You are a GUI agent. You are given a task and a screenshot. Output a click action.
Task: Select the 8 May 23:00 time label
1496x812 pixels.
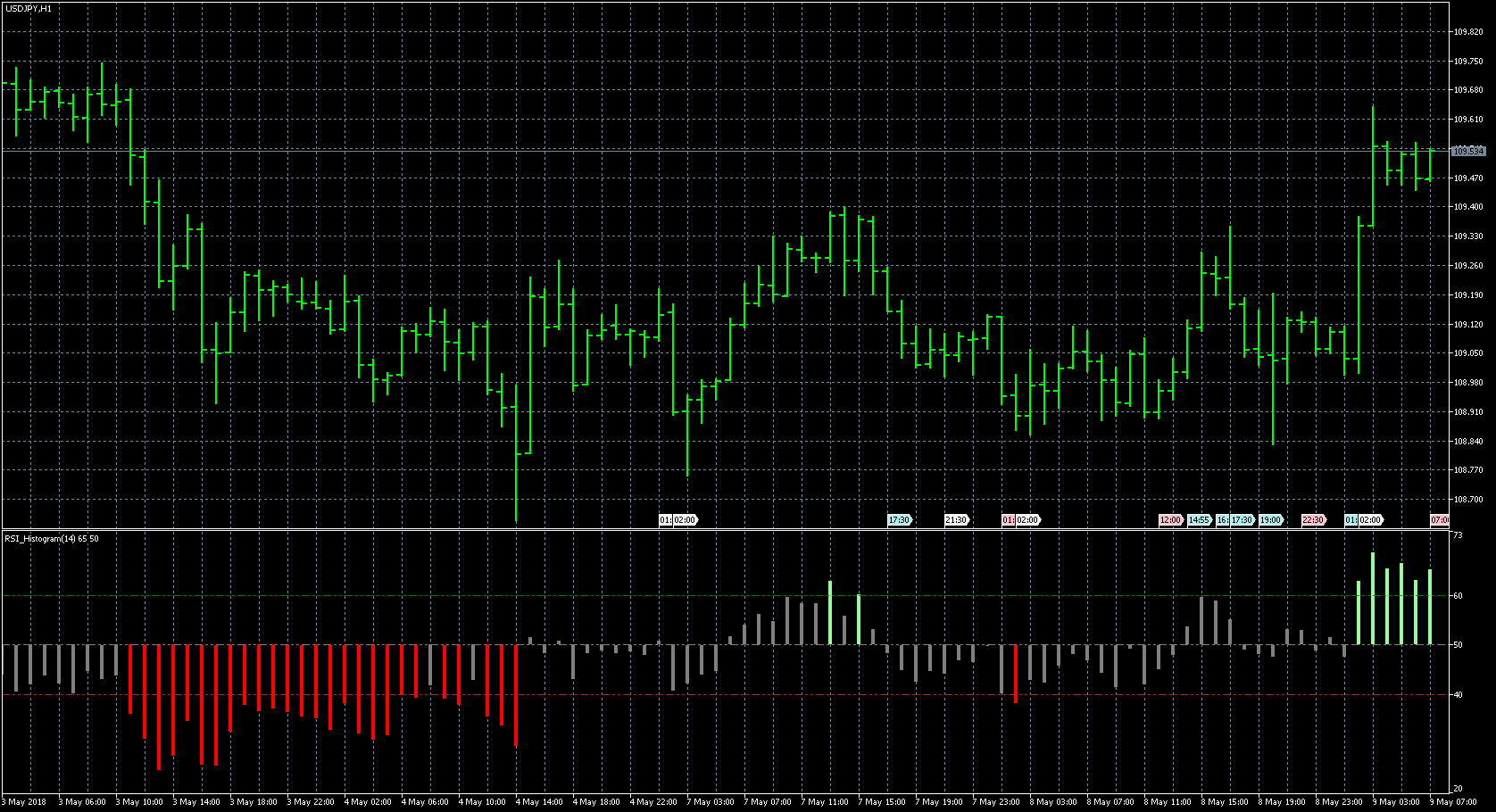tap(1339, 802)
